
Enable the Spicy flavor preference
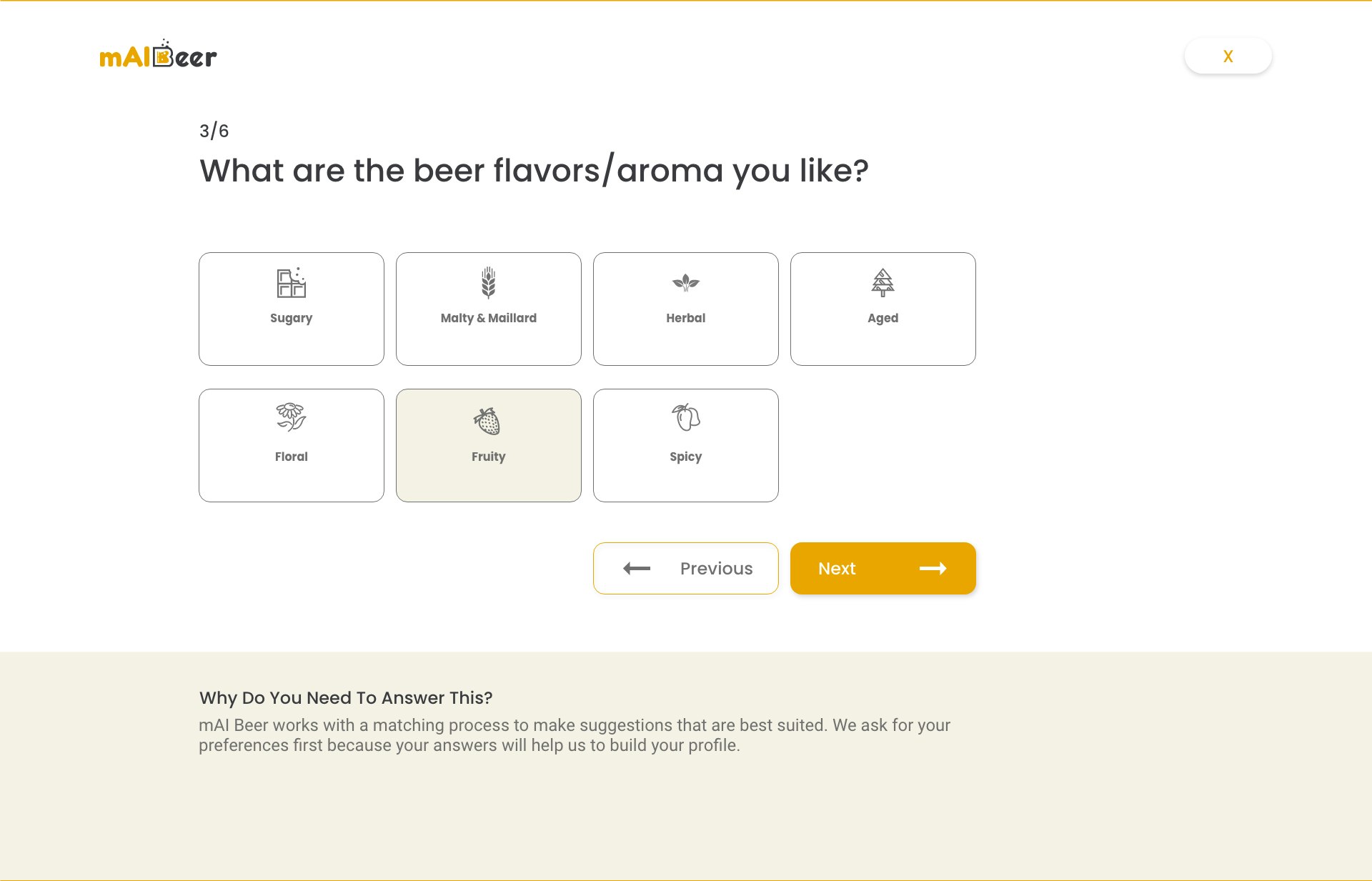tap(685, 444)
